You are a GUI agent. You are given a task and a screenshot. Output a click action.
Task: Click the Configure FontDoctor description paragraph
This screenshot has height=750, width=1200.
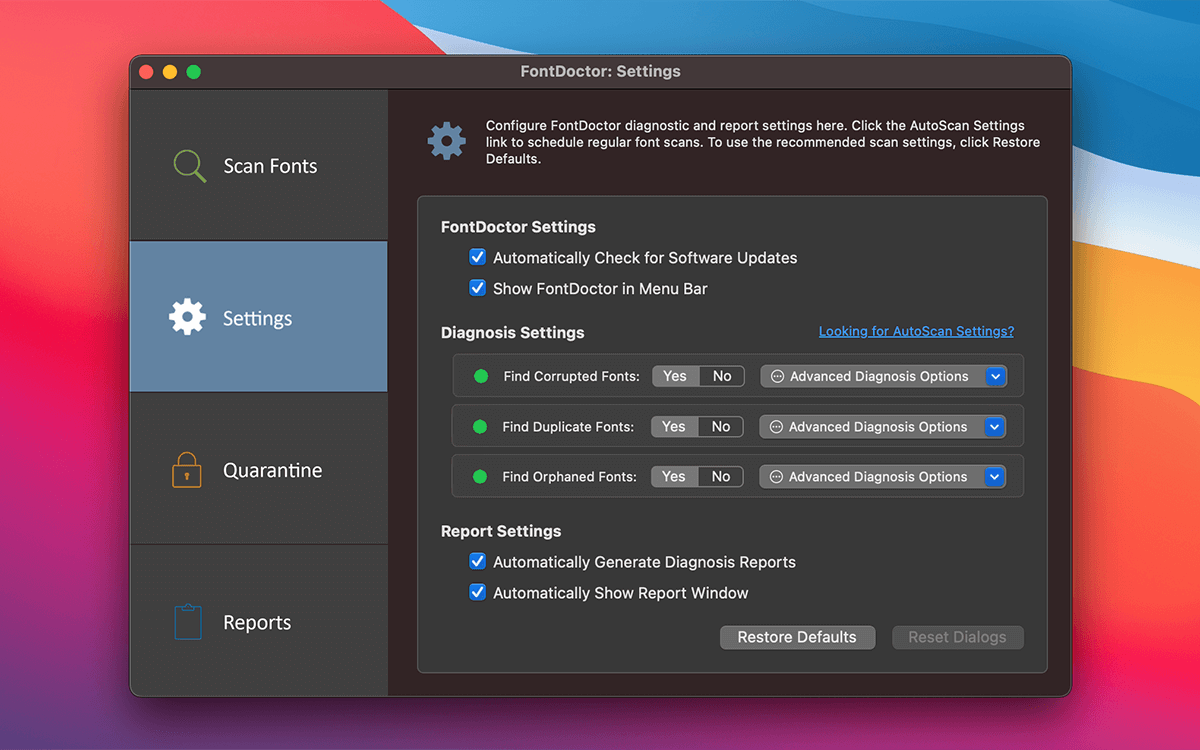tap(763, 143)
